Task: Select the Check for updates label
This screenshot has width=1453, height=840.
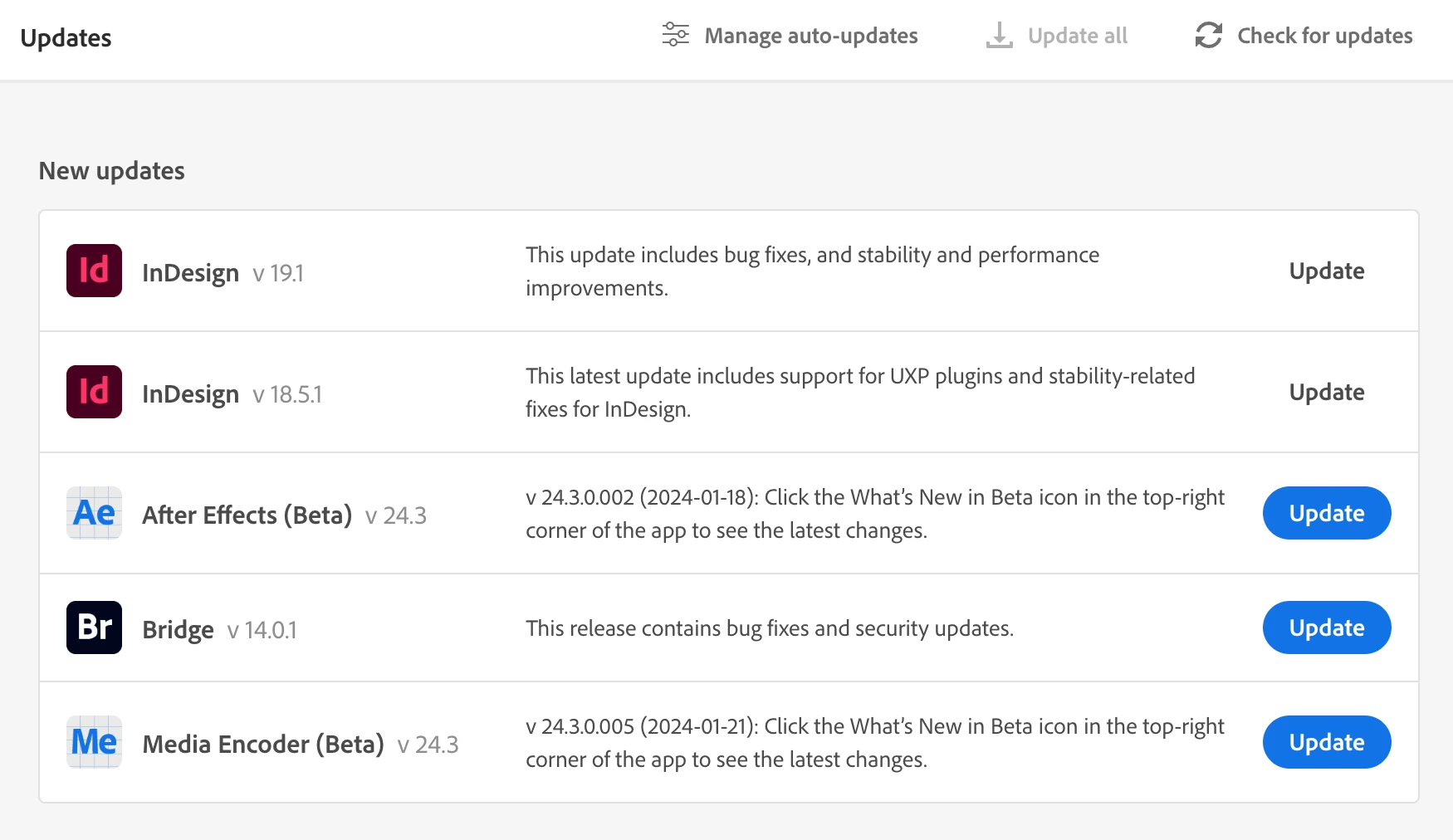Action: [1324, 36]
